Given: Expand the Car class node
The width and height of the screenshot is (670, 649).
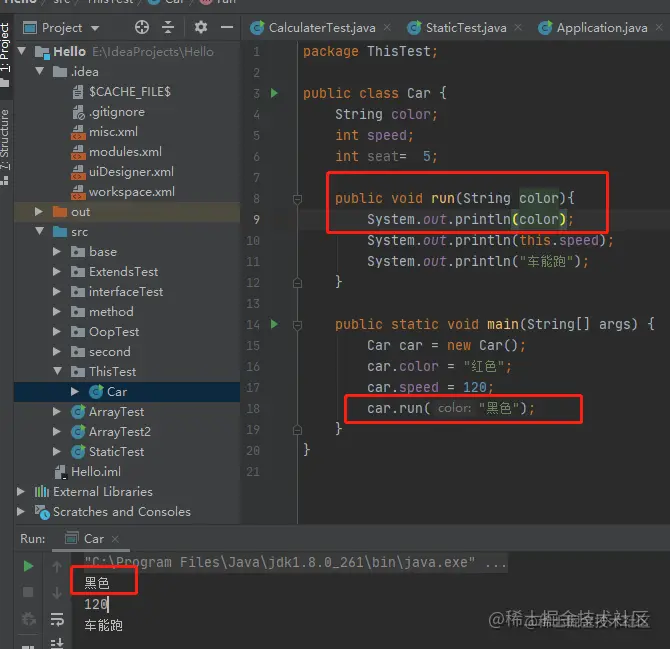Looking at the screenshot, I should tap(75, 392).
